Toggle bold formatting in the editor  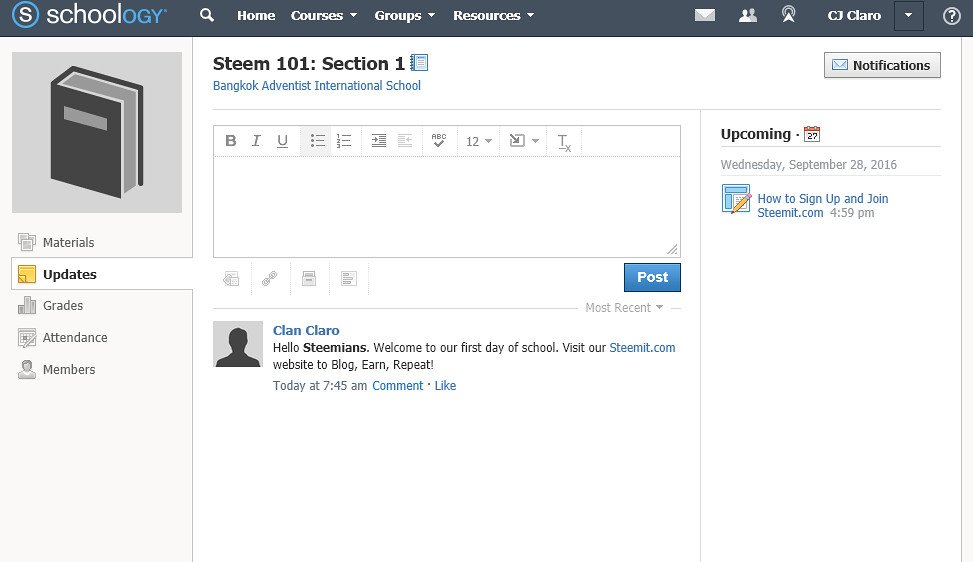231,141
